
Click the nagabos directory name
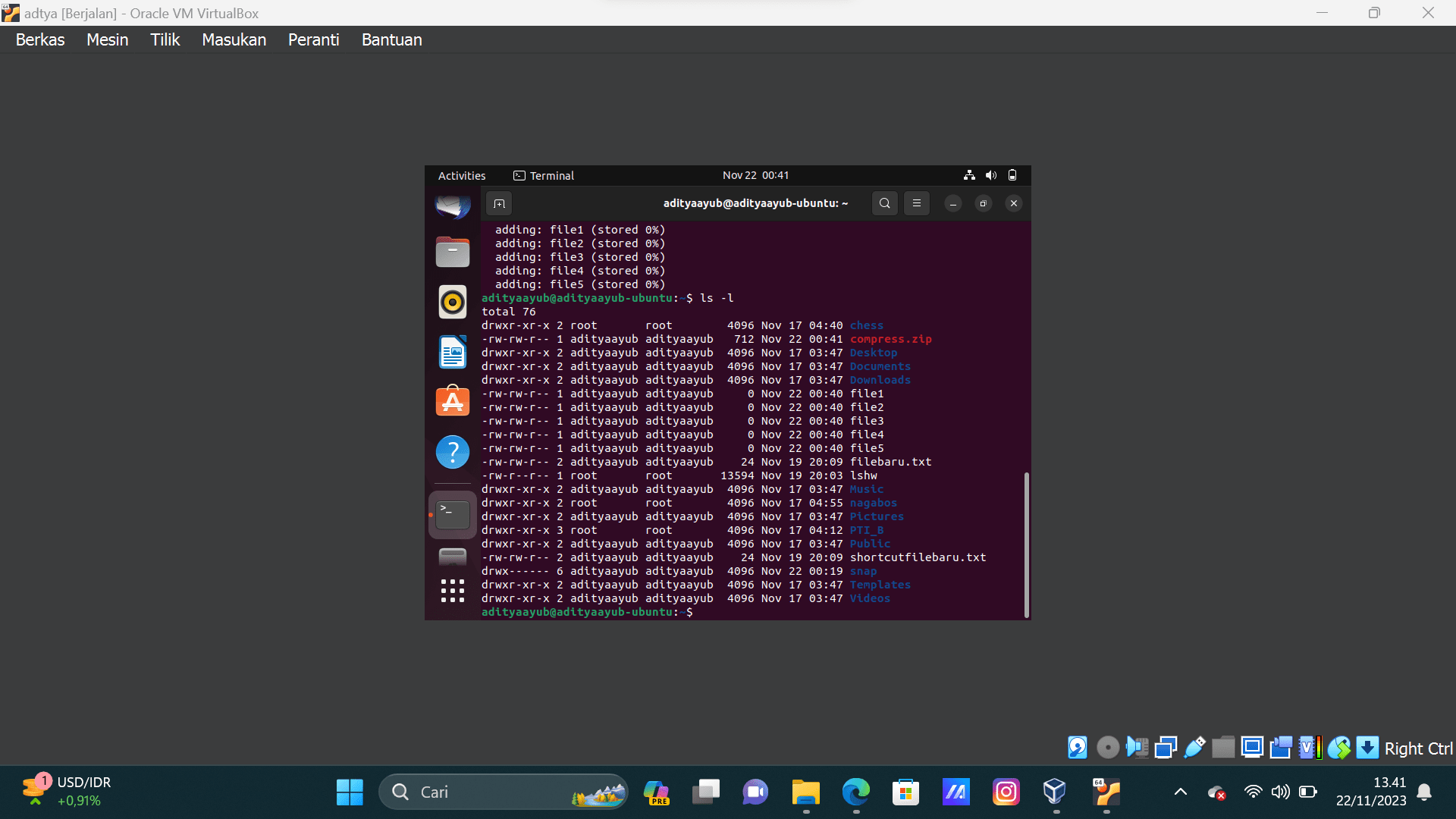pyautogui.click(x=873, y=503)
